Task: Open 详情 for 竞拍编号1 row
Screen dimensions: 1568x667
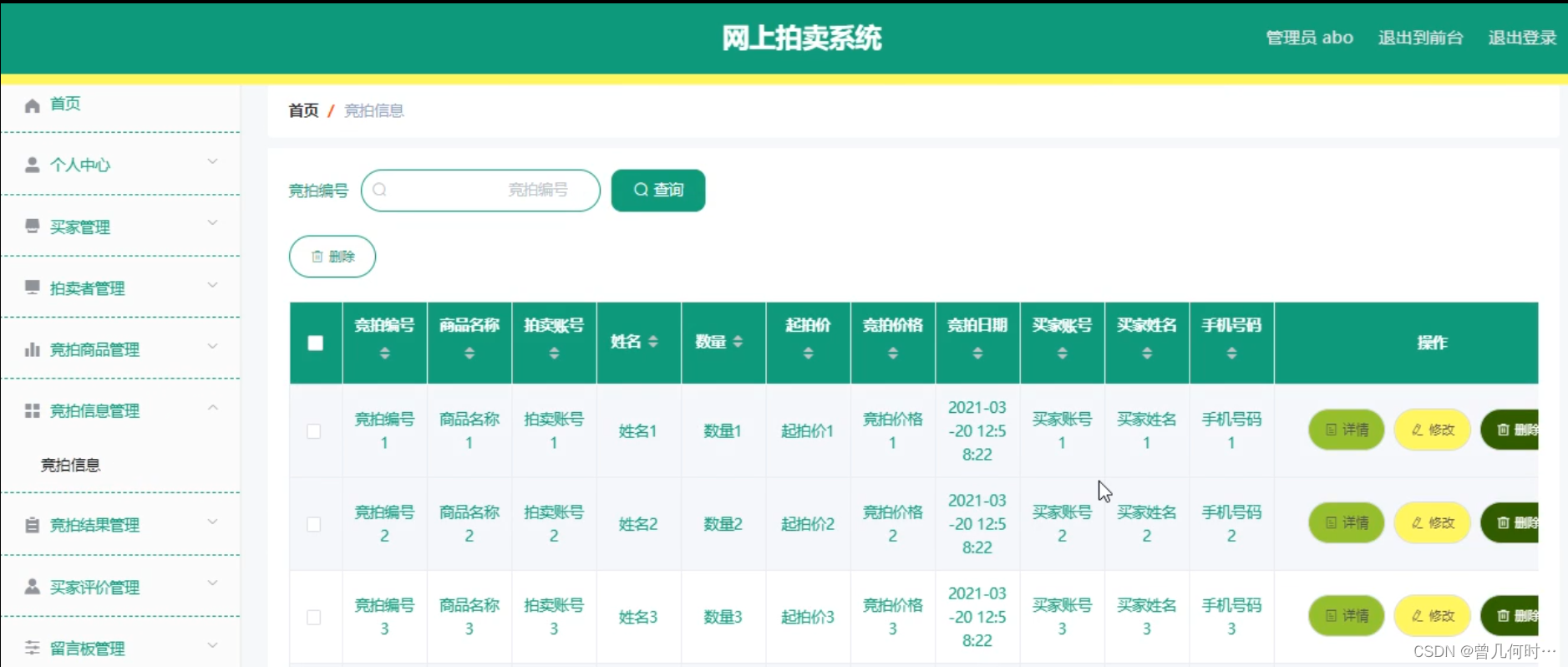Action: pos(1347,430)
